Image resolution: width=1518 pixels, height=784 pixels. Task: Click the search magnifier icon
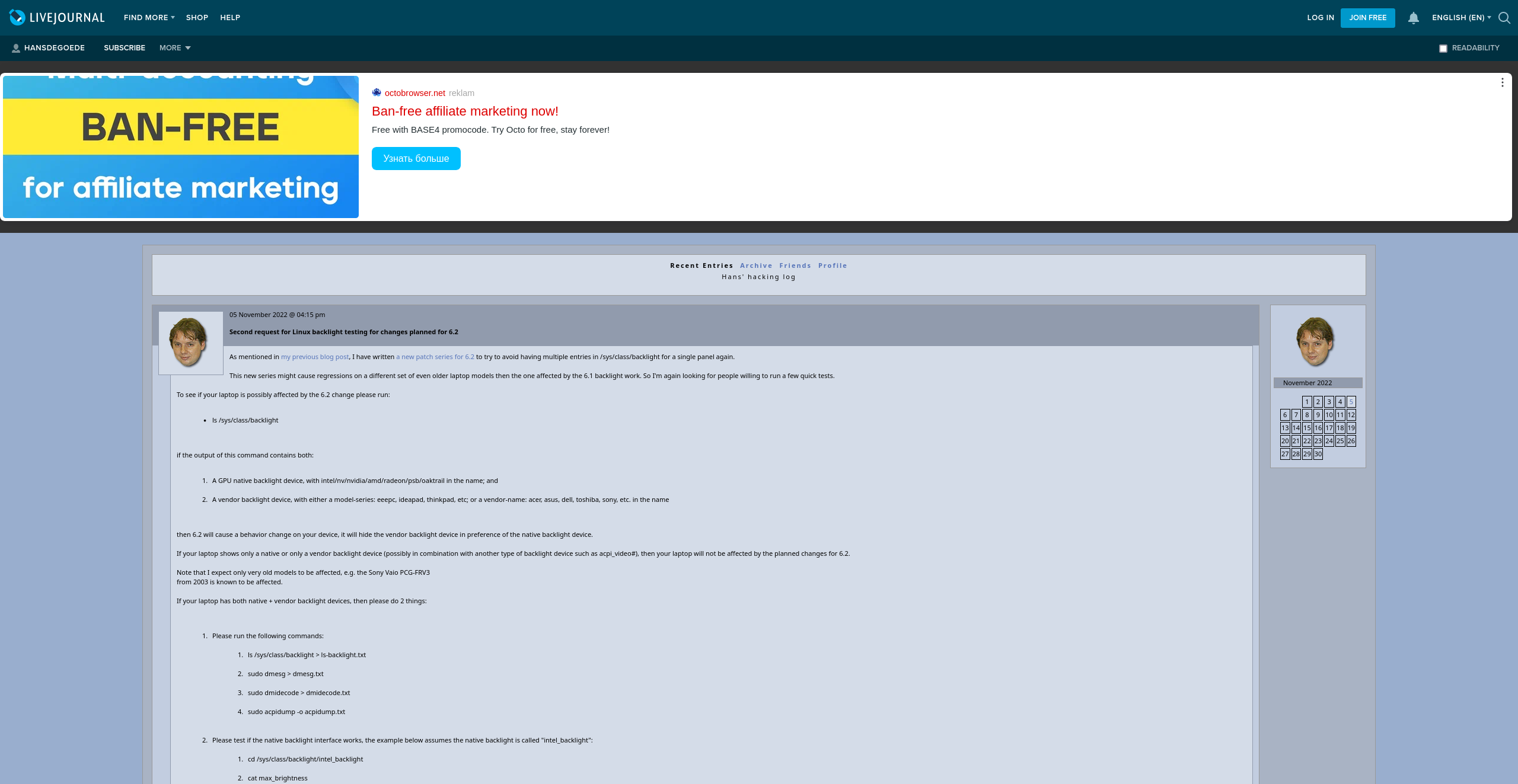[x=1504, y=18]
